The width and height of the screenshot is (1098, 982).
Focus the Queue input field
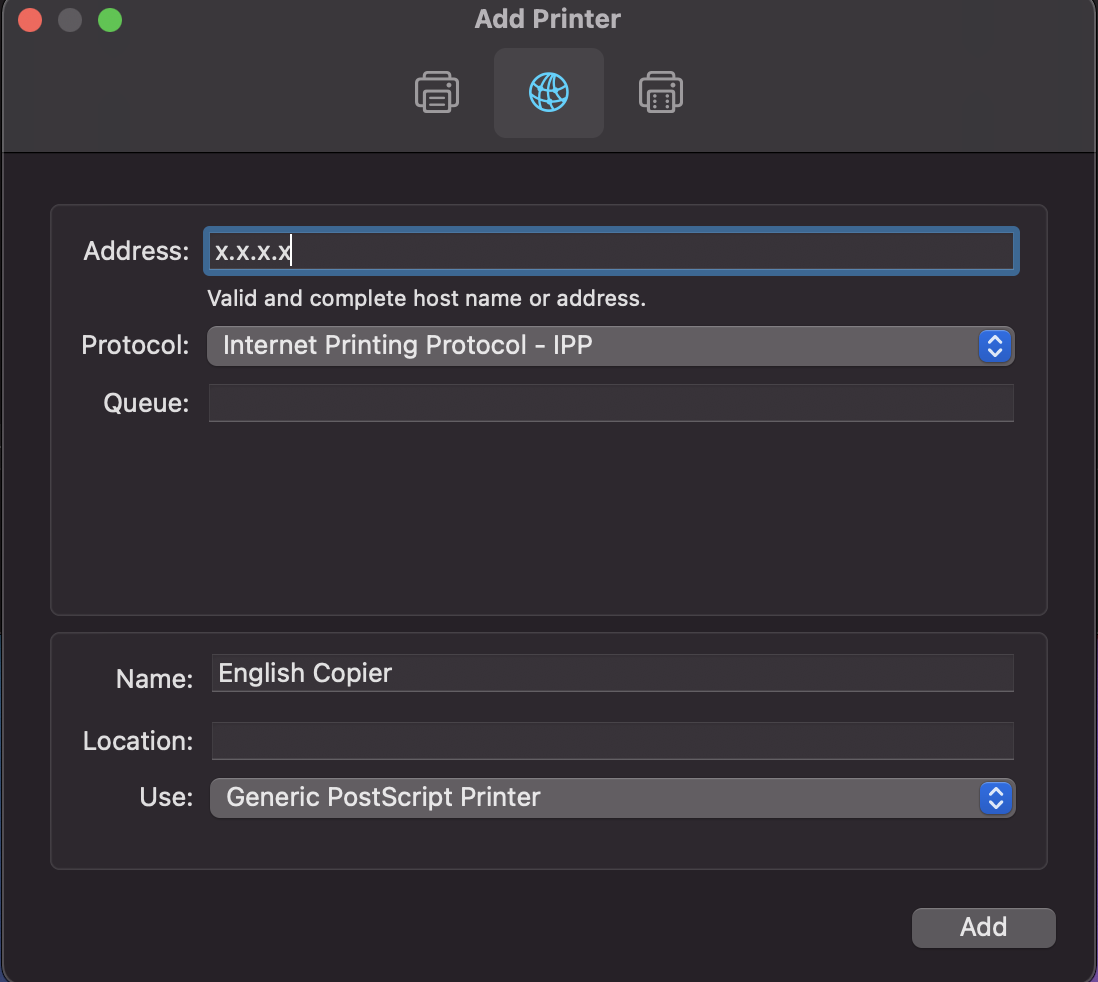(x=610, y=403)
